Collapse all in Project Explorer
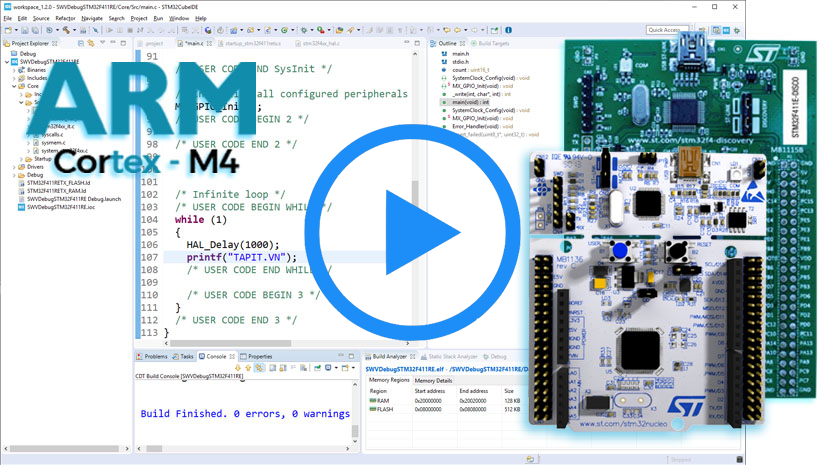Screen dimensions: 825x465 point(81,43)
